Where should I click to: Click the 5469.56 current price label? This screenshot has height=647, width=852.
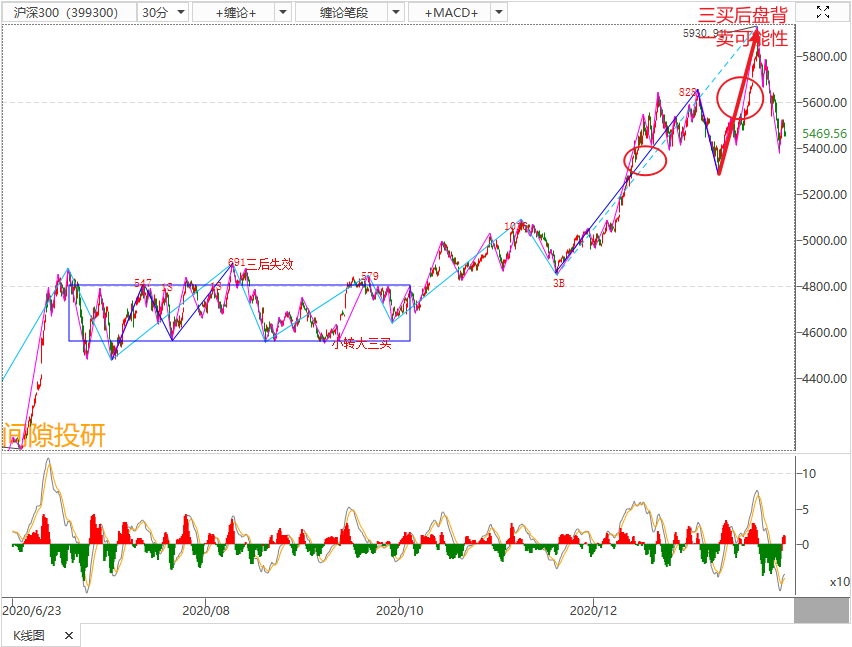[x=823, y=133]
